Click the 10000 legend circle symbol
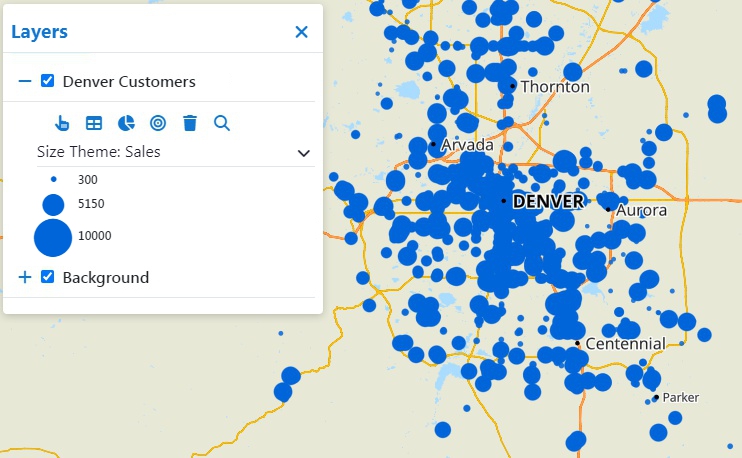 53,237
